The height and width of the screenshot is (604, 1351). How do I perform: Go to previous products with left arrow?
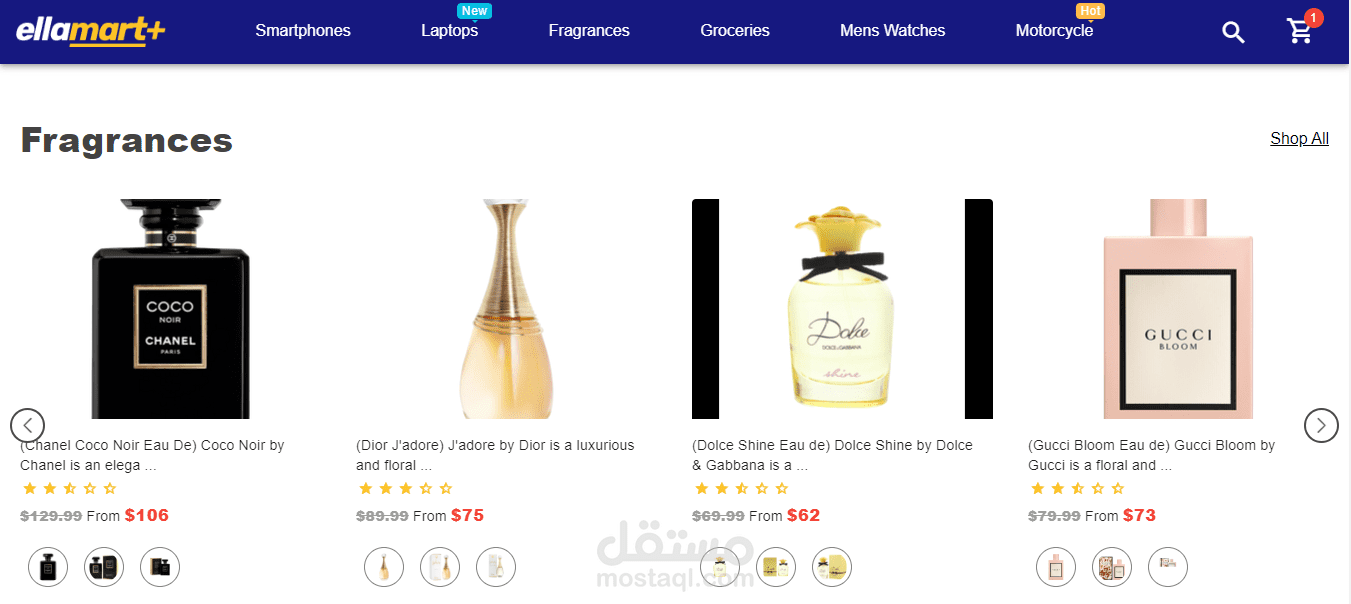pos(28,426)
